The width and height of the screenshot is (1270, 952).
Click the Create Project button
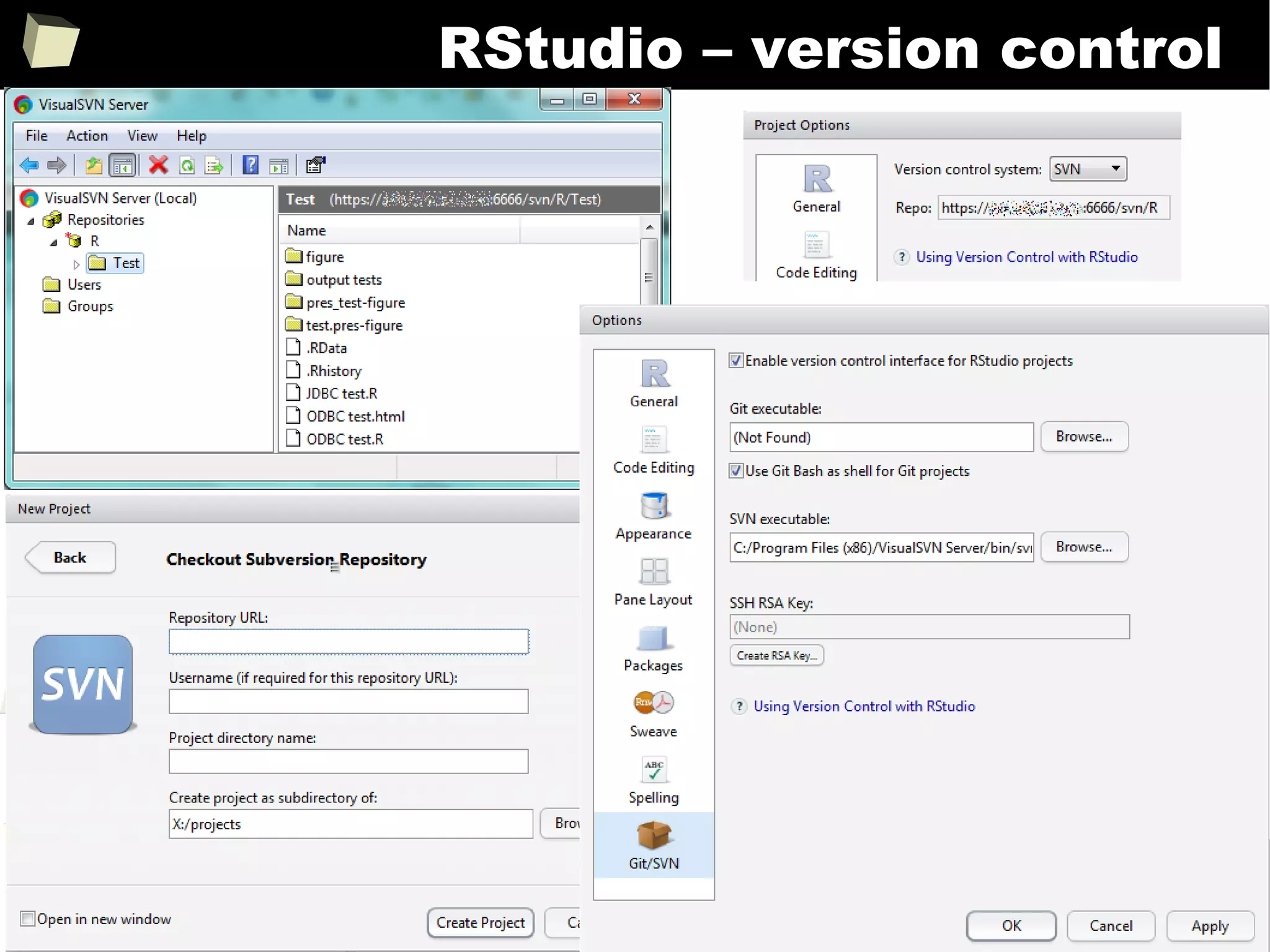481,923
